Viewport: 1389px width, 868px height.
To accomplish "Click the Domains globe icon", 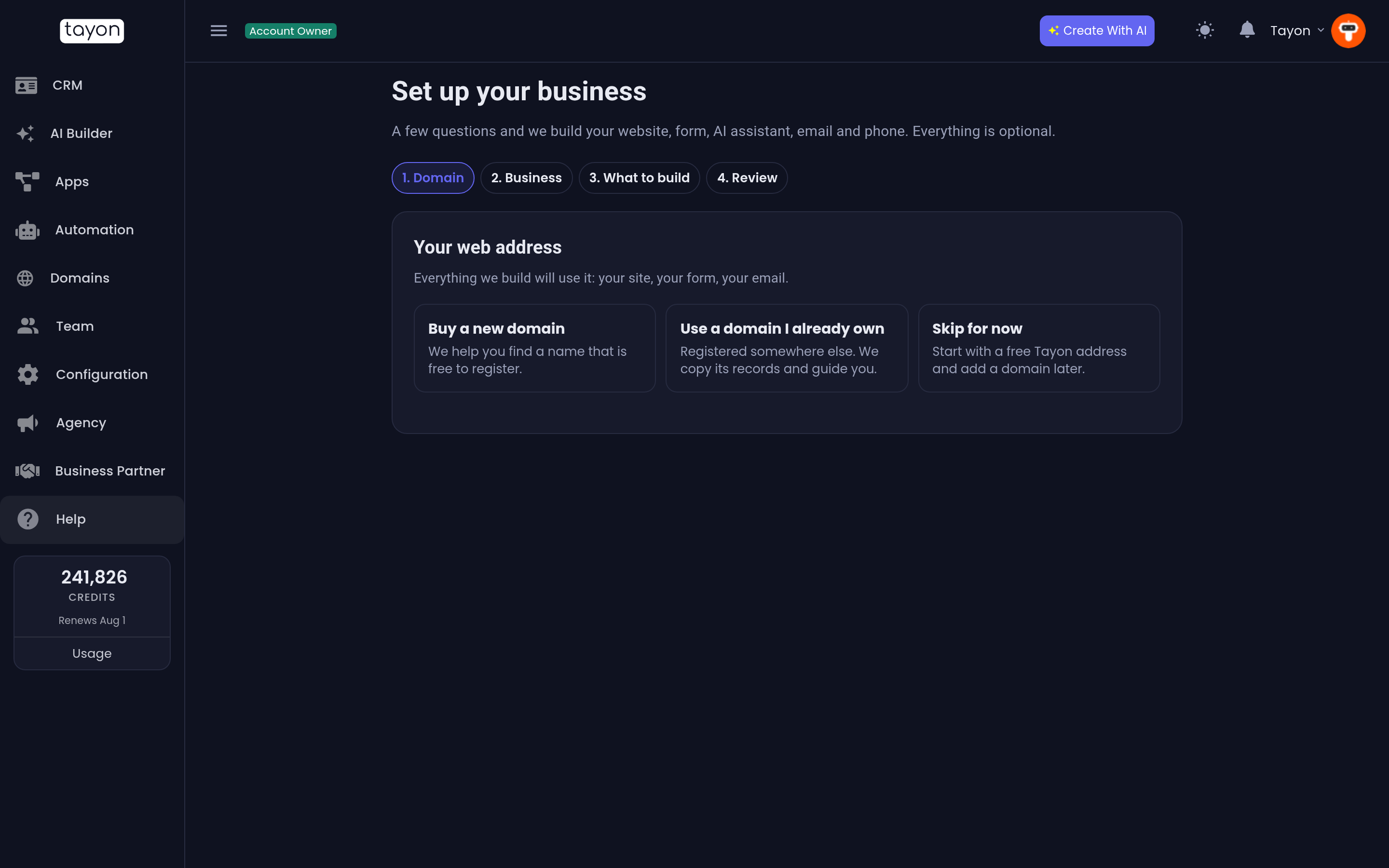I will click(x=25, y=278).
